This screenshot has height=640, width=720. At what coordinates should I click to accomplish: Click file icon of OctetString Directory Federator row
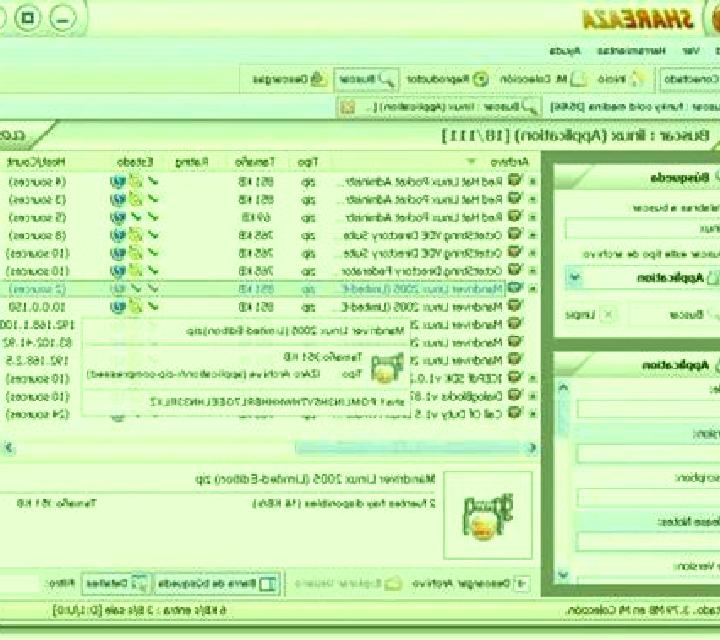pos(515,270)
